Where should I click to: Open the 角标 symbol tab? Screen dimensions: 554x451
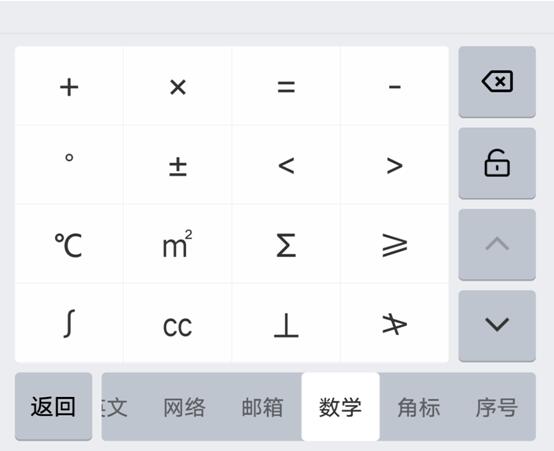(419, 407)
